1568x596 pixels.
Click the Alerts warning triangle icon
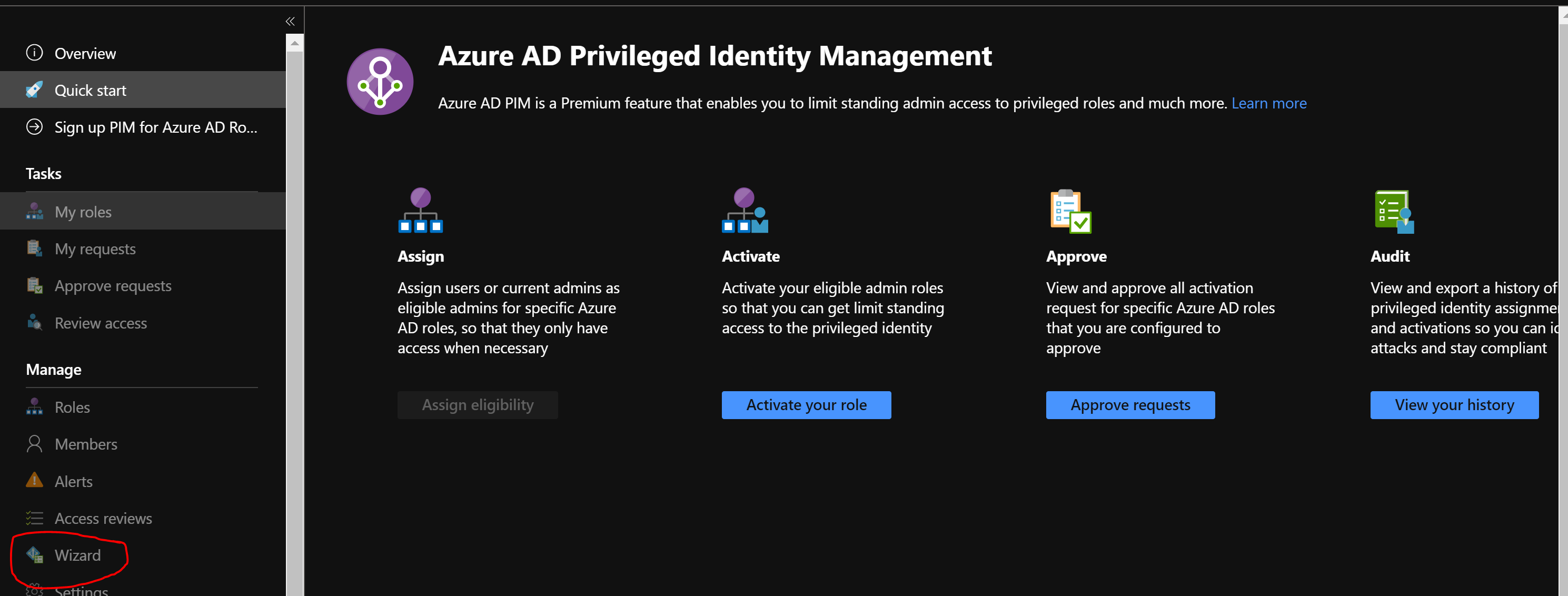[x=35, y=481]
